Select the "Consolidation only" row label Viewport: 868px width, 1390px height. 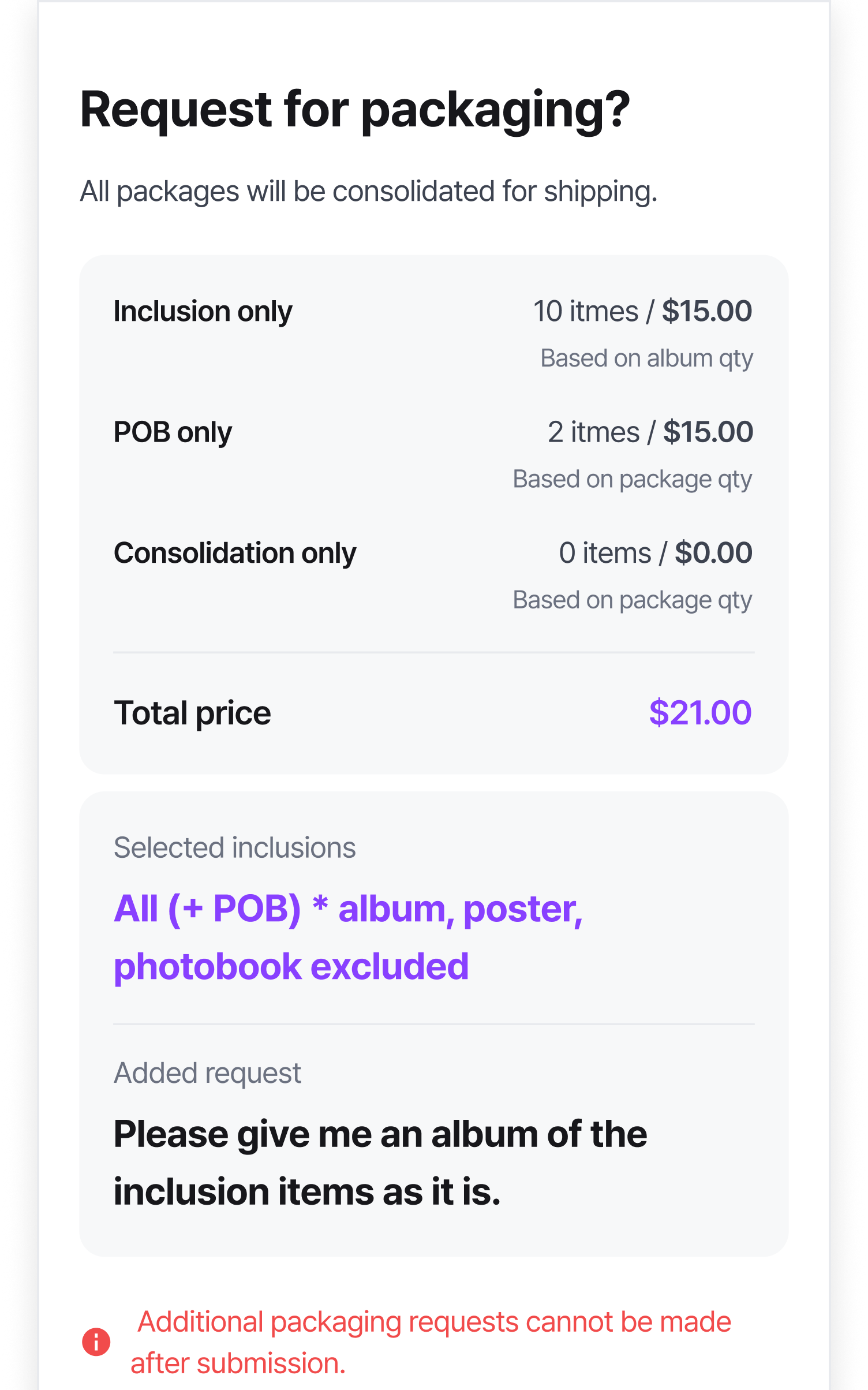pyautogui.click(x=235, y=553)
